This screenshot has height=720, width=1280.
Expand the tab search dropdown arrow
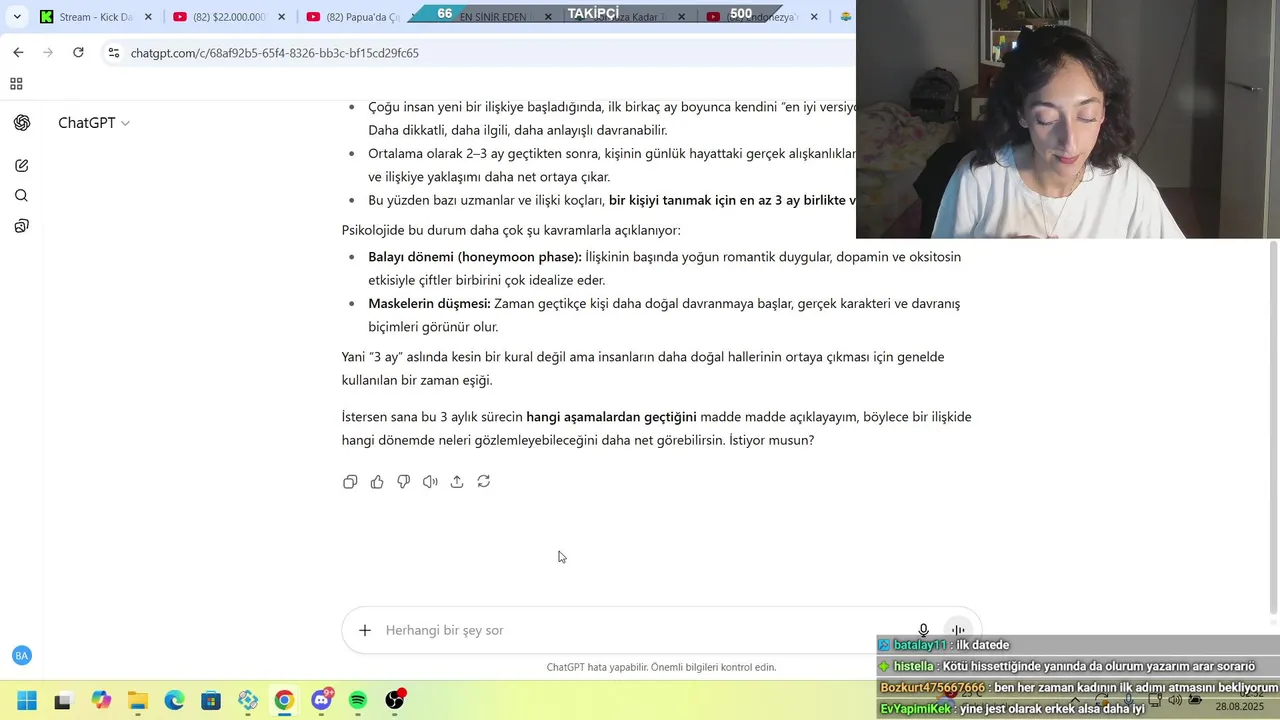click(x=17, y=17)
